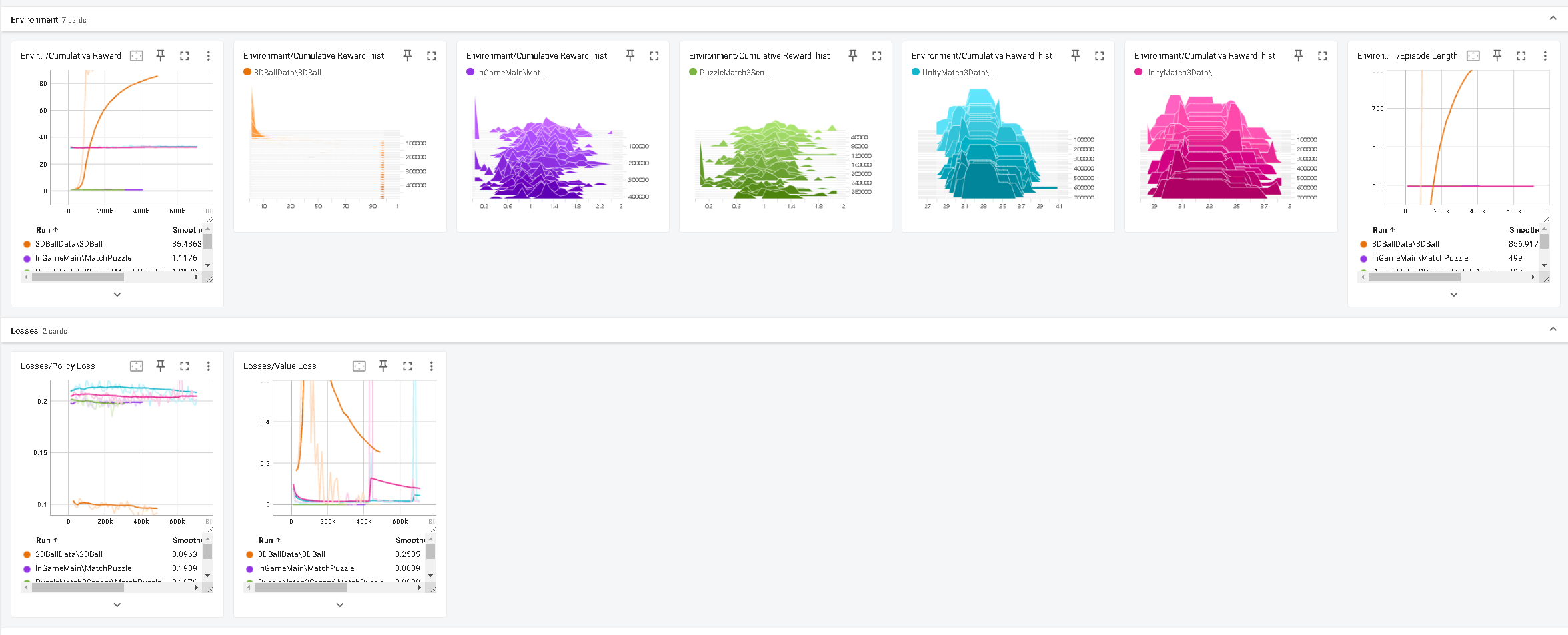Image resolution: width=1568 pixels, height=635 pixels.
Task: Pin the Cumulative Reward scalar card
Action: [x=161, y=56]
